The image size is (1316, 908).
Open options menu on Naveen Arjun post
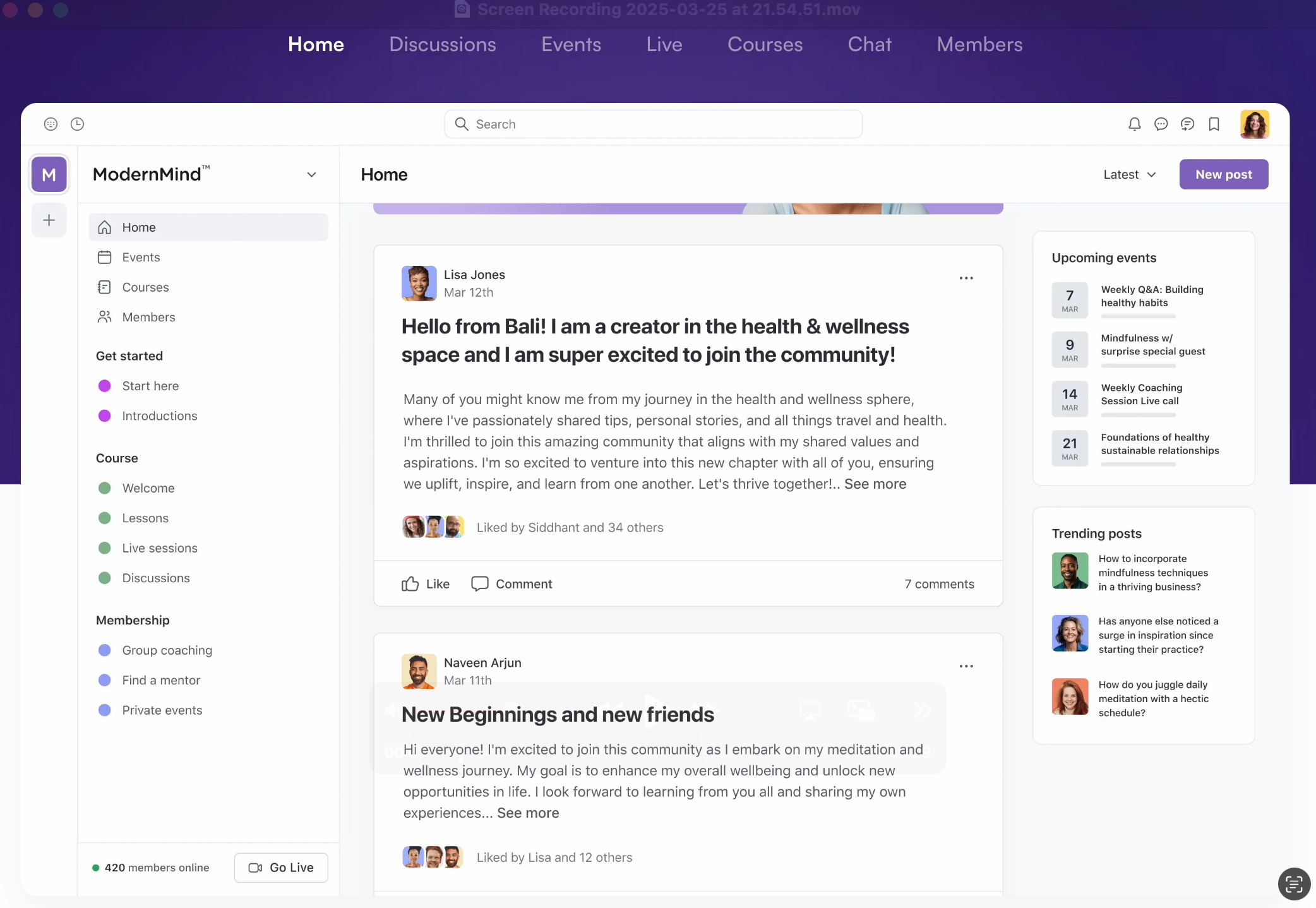point(966,666)
